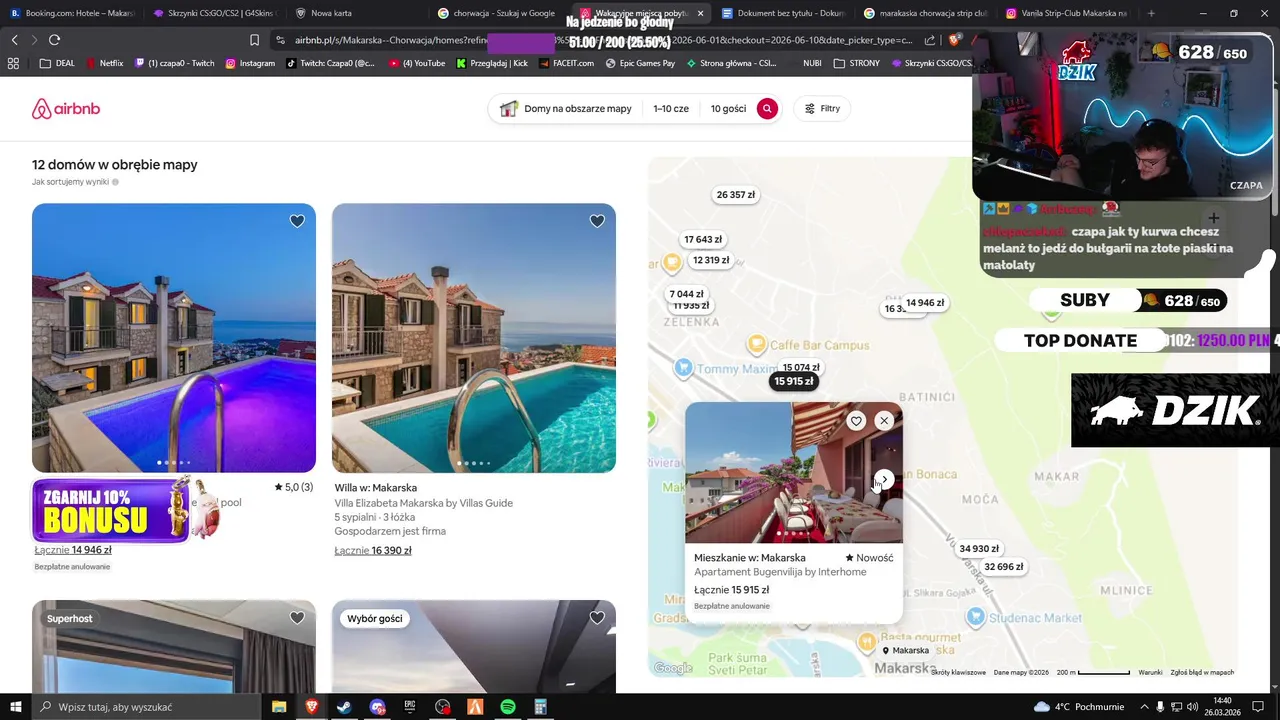This screenshot has height=720, width=1280.
Task: Open Villa Elizabeta pool photo thumbnail
Action: pos(474,338)
